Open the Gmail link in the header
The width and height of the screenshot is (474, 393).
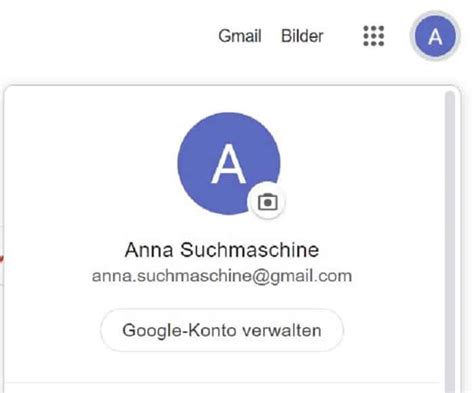click(x=240, y=36)
